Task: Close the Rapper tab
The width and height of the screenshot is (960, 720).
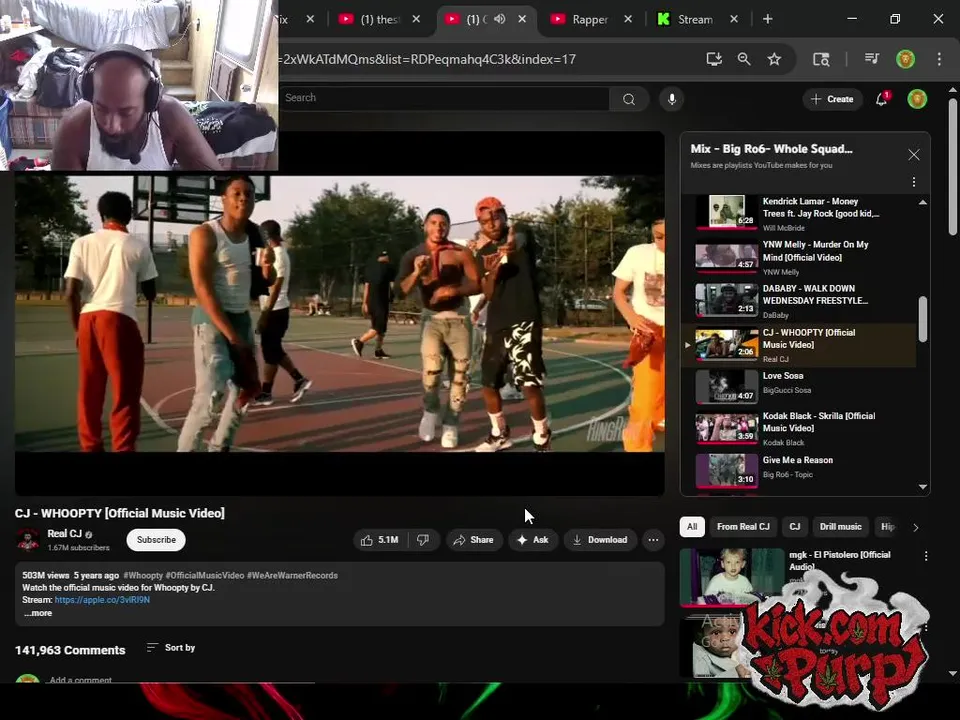Action: click(x=628, y=19)
